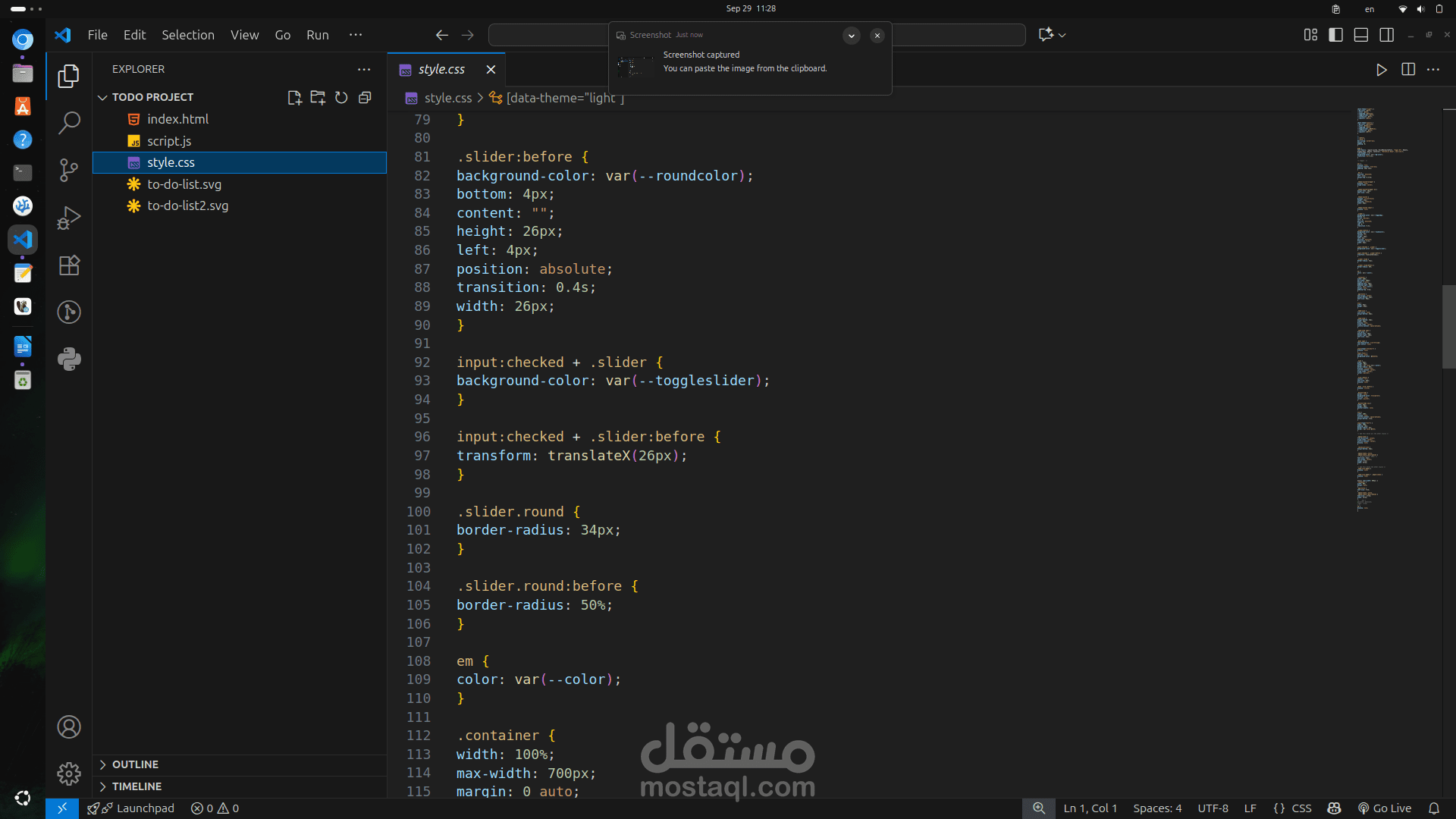Image resolution: width=1456 pixels, height=819 pixels.
Task: Click the Run play icon in editor toolbar
Action: tap(1381, 69)
